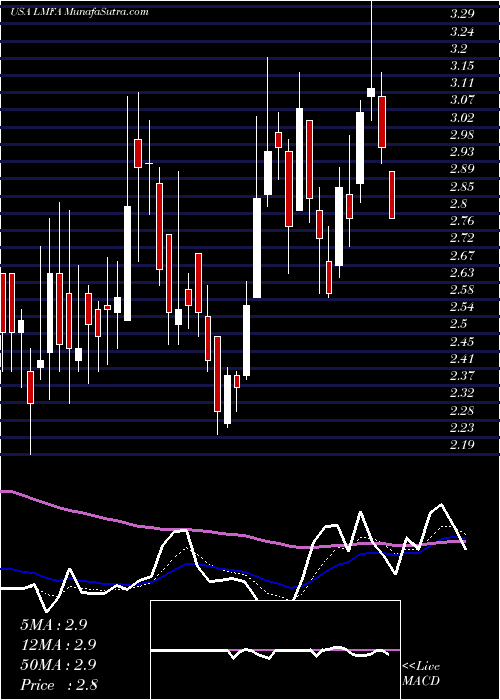Select the 2.54 price level label
This screenshot has width=500, height=700.
click(461, 307)
